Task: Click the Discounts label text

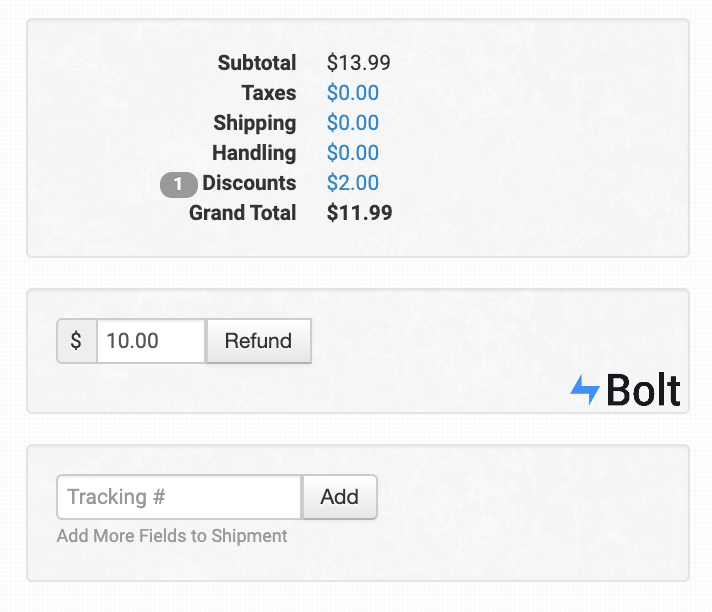Action: (249, 183)
